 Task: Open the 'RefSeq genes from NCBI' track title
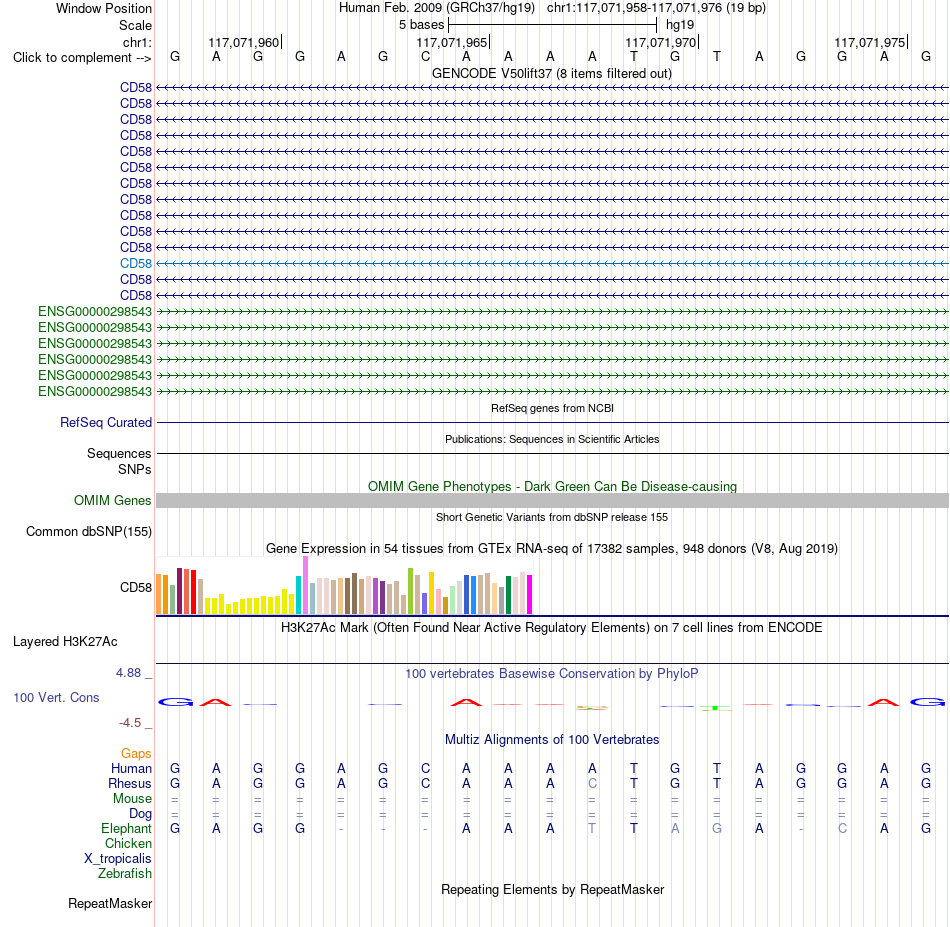(552, 408)
